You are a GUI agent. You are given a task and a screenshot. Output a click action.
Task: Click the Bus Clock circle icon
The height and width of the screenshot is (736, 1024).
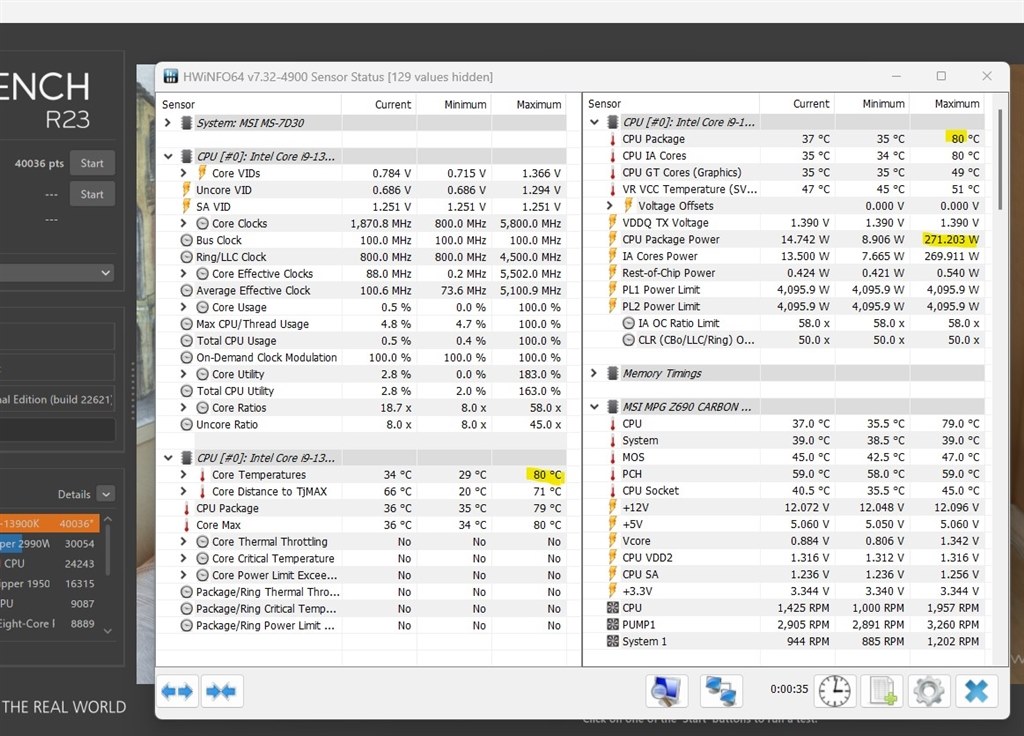click(187, 240)
